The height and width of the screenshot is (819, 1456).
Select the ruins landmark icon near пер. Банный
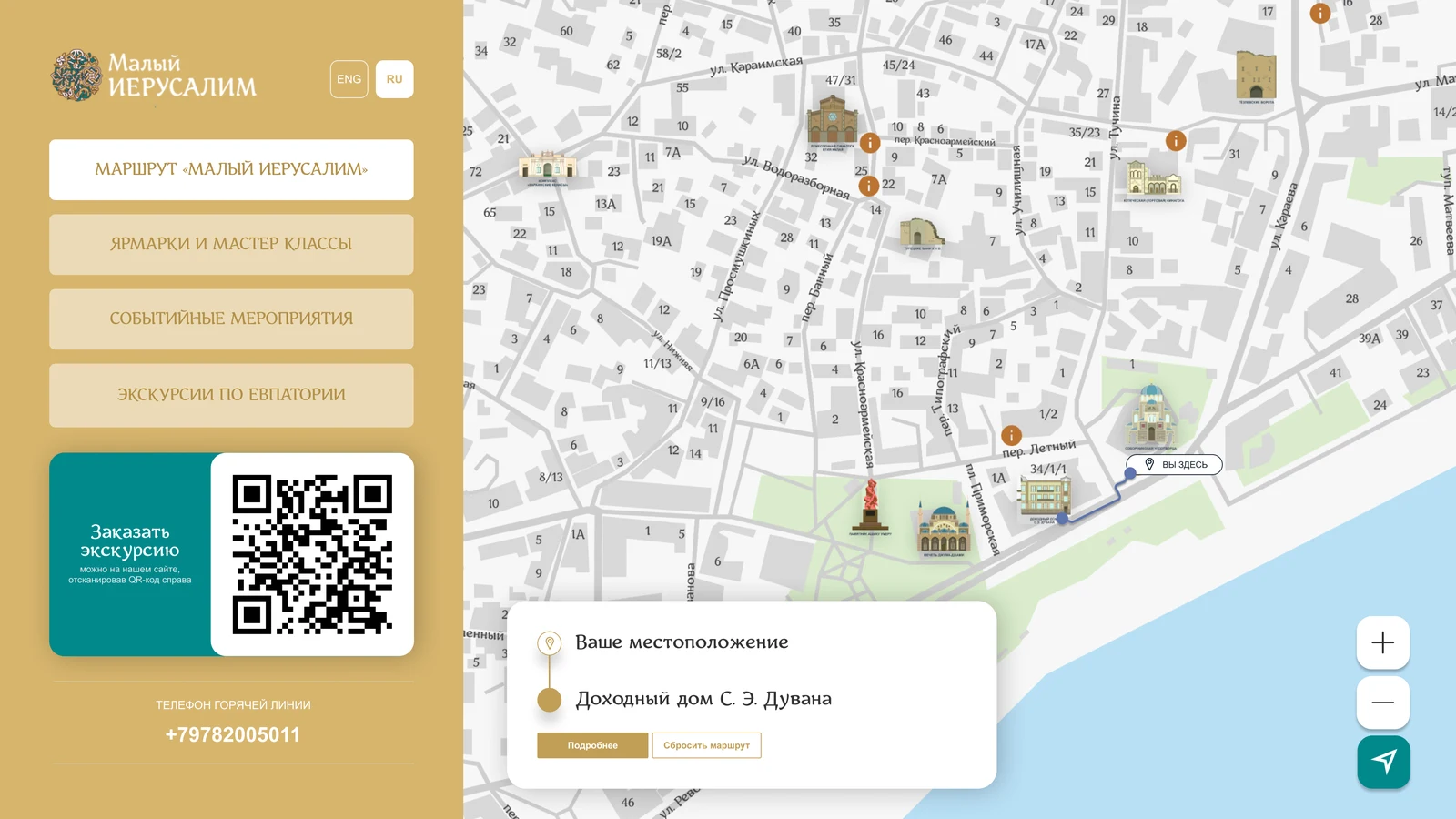[x=922, y=234]
